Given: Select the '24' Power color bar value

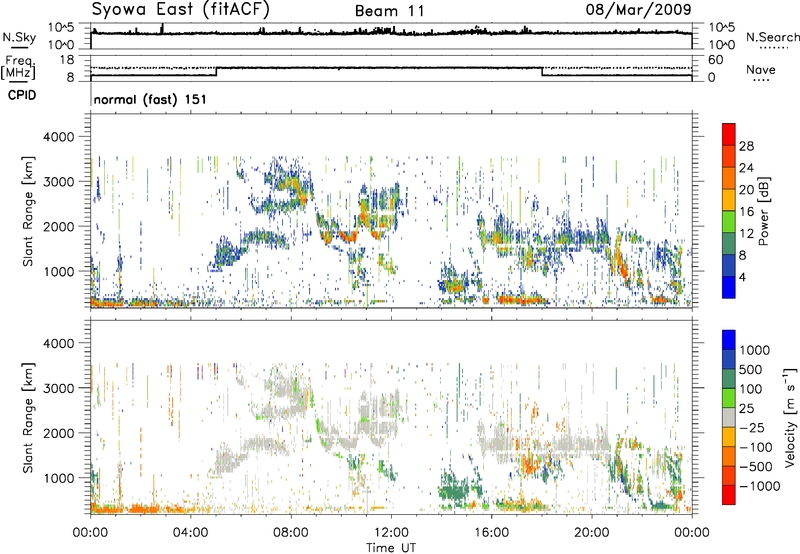Looking at the screenshot, I should pos(746,168).
